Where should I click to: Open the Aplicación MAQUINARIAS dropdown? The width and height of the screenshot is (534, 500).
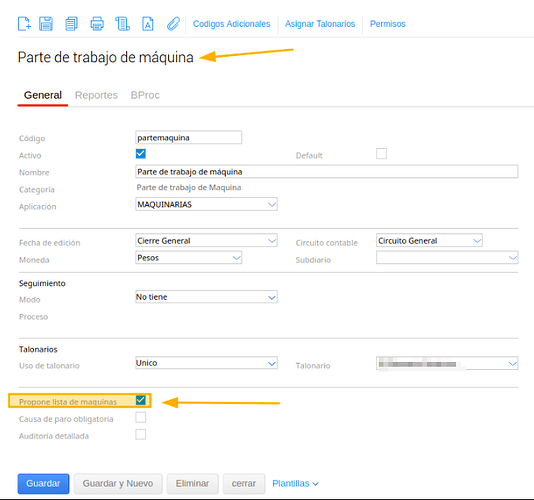pyautogui.click(x=206, y=204)
